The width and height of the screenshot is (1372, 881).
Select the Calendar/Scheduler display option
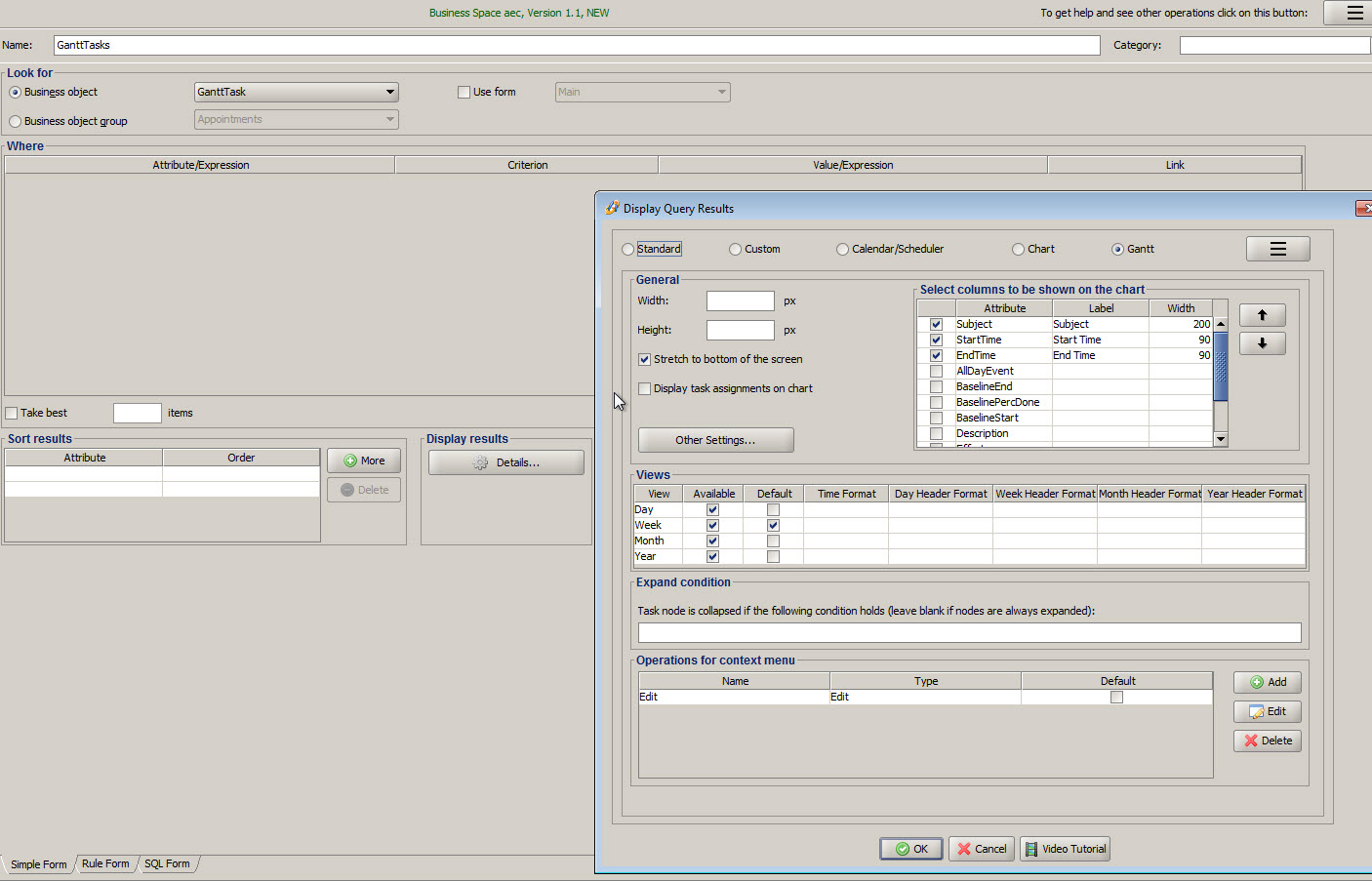pyautogui.click(x=842, y=250)
